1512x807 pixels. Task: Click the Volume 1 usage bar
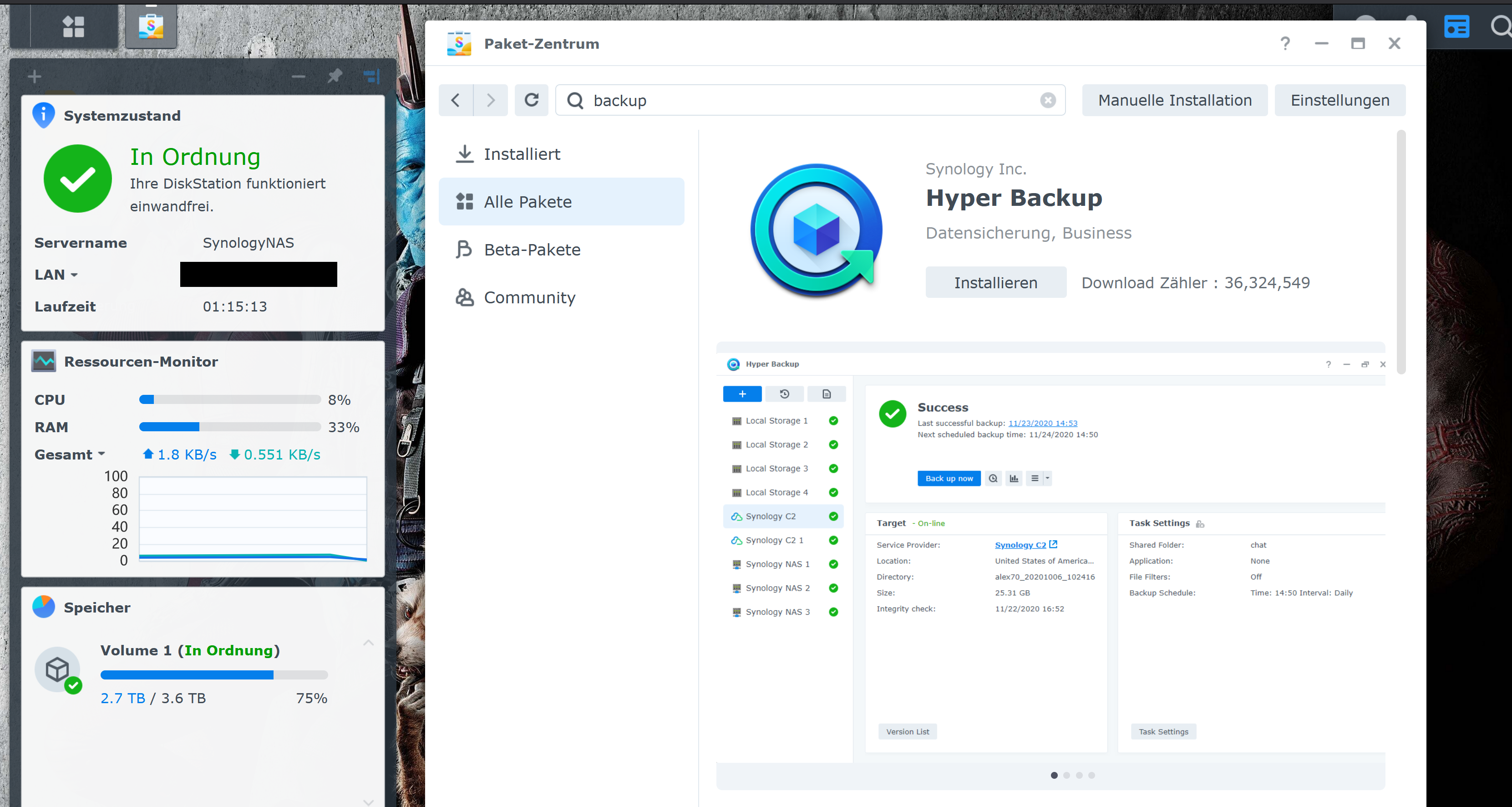[213, 675]
